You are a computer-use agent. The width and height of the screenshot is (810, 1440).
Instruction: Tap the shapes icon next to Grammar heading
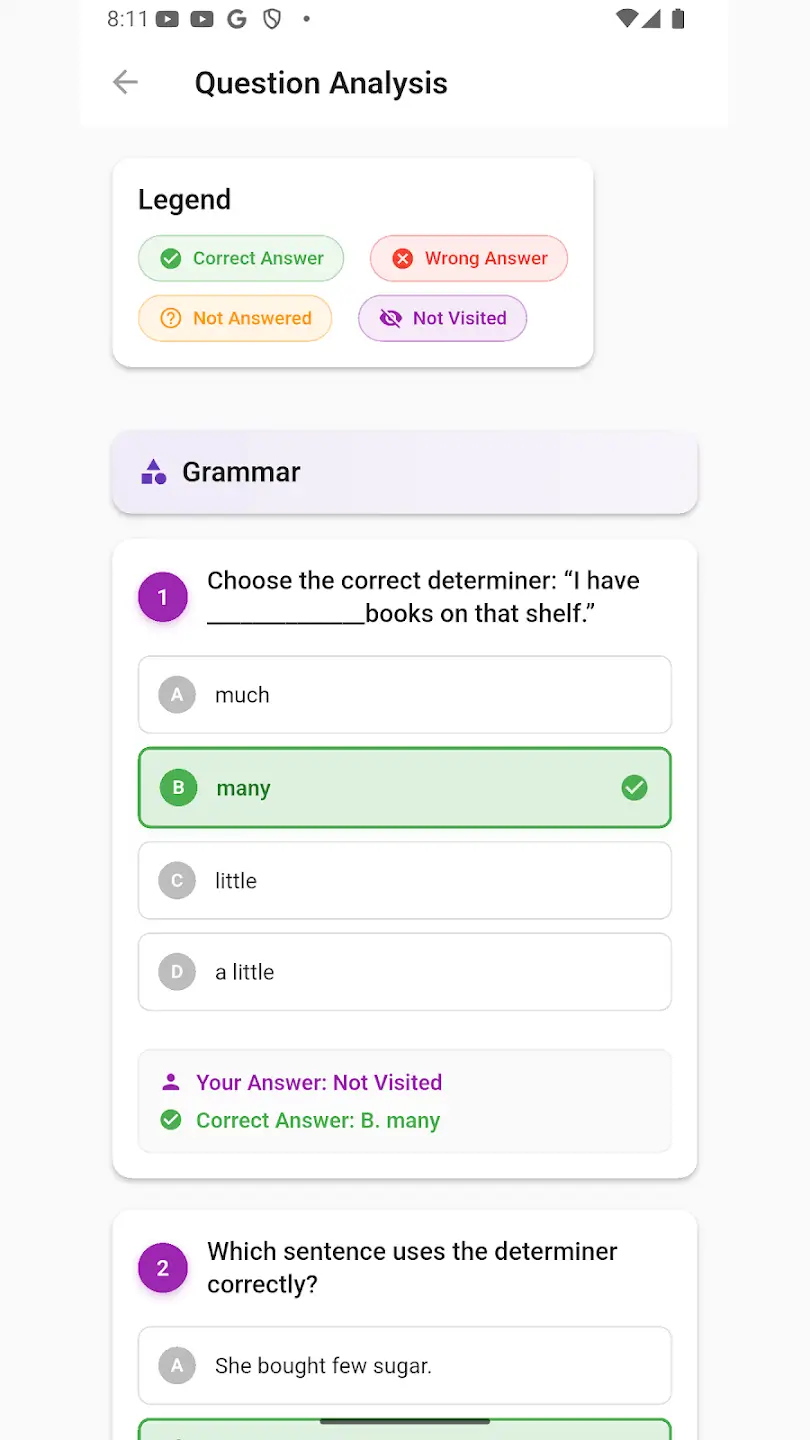(x=152, y=471)
